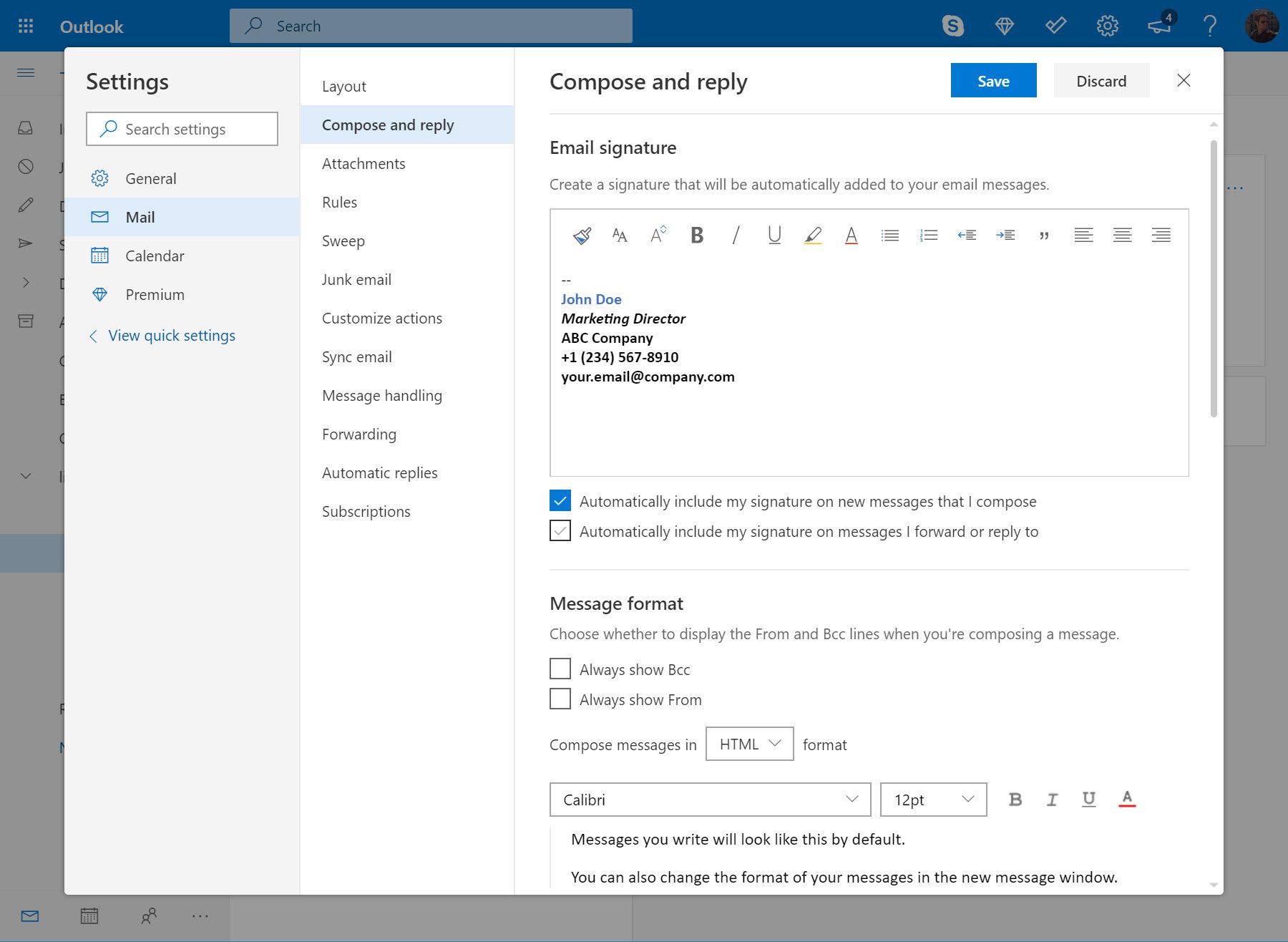This screenshot has width=1288, height=942.
Task: Check the Always show From box
Action: pos(560,699)
